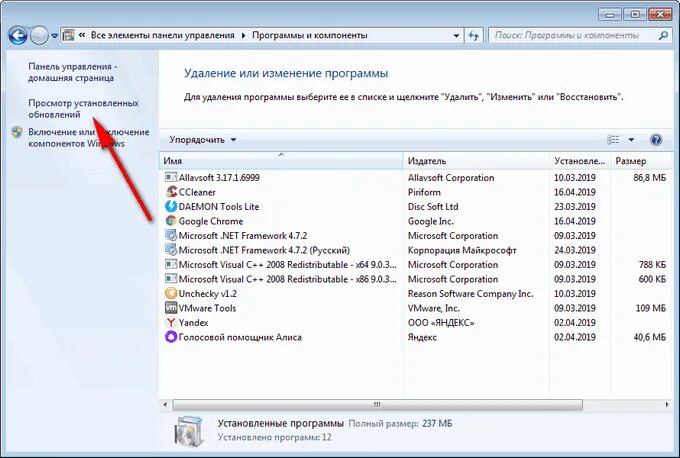Click the horizontal scrollbar right arrow

click(x=667, y=405)
